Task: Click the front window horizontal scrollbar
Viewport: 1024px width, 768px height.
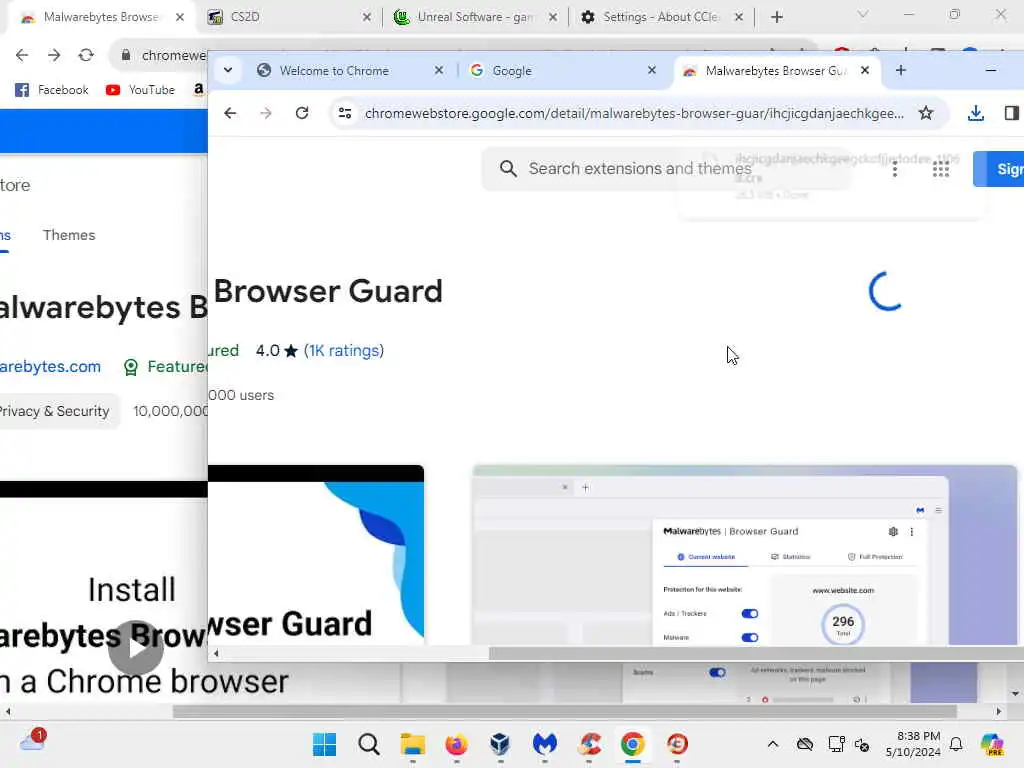Action: click(x=756, y=653)
